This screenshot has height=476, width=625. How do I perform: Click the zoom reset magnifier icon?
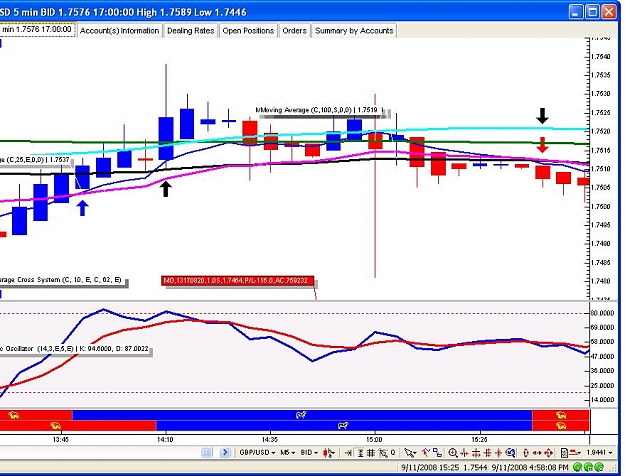tap(510, 452)
